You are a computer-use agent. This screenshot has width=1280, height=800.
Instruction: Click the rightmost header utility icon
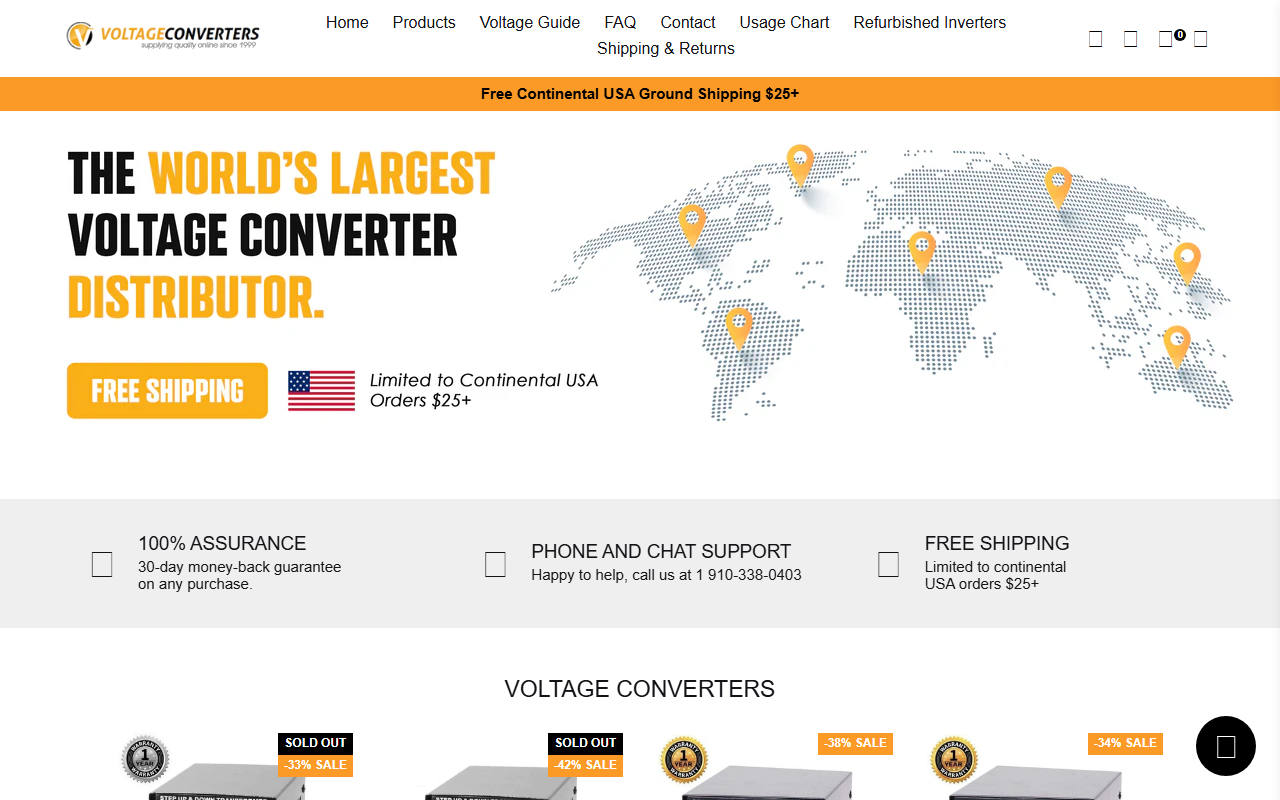click(1201, 39)
